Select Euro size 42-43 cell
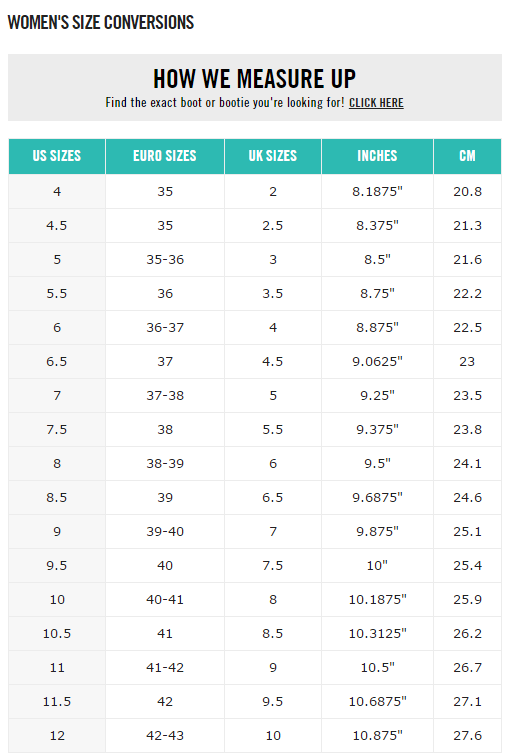Image resolution: width=512 pixels, height=755 pixels. [x=165, y=736]
